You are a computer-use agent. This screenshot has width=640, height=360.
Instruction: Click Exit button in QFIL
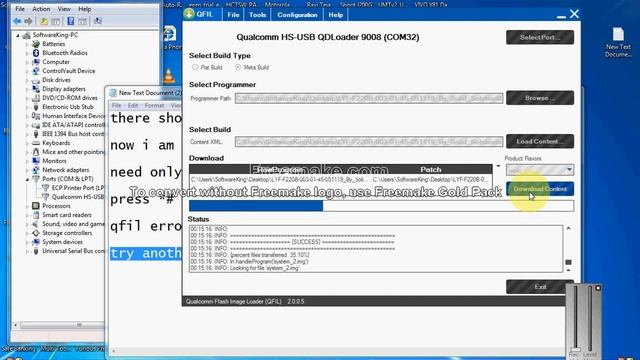tap(540, 287)
